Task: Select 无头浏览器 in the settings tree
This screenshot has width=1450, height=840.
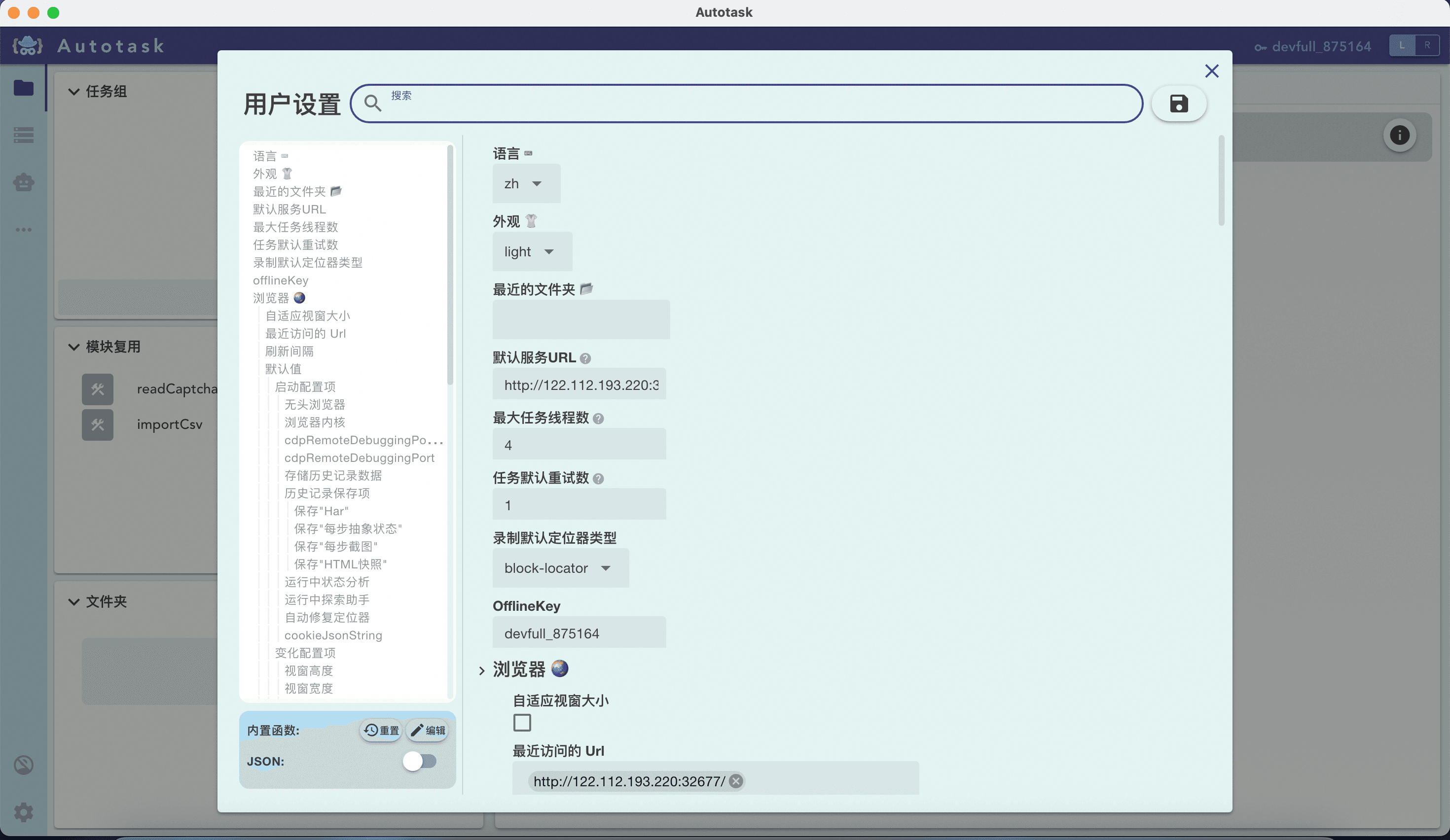Action: (315, 404)
